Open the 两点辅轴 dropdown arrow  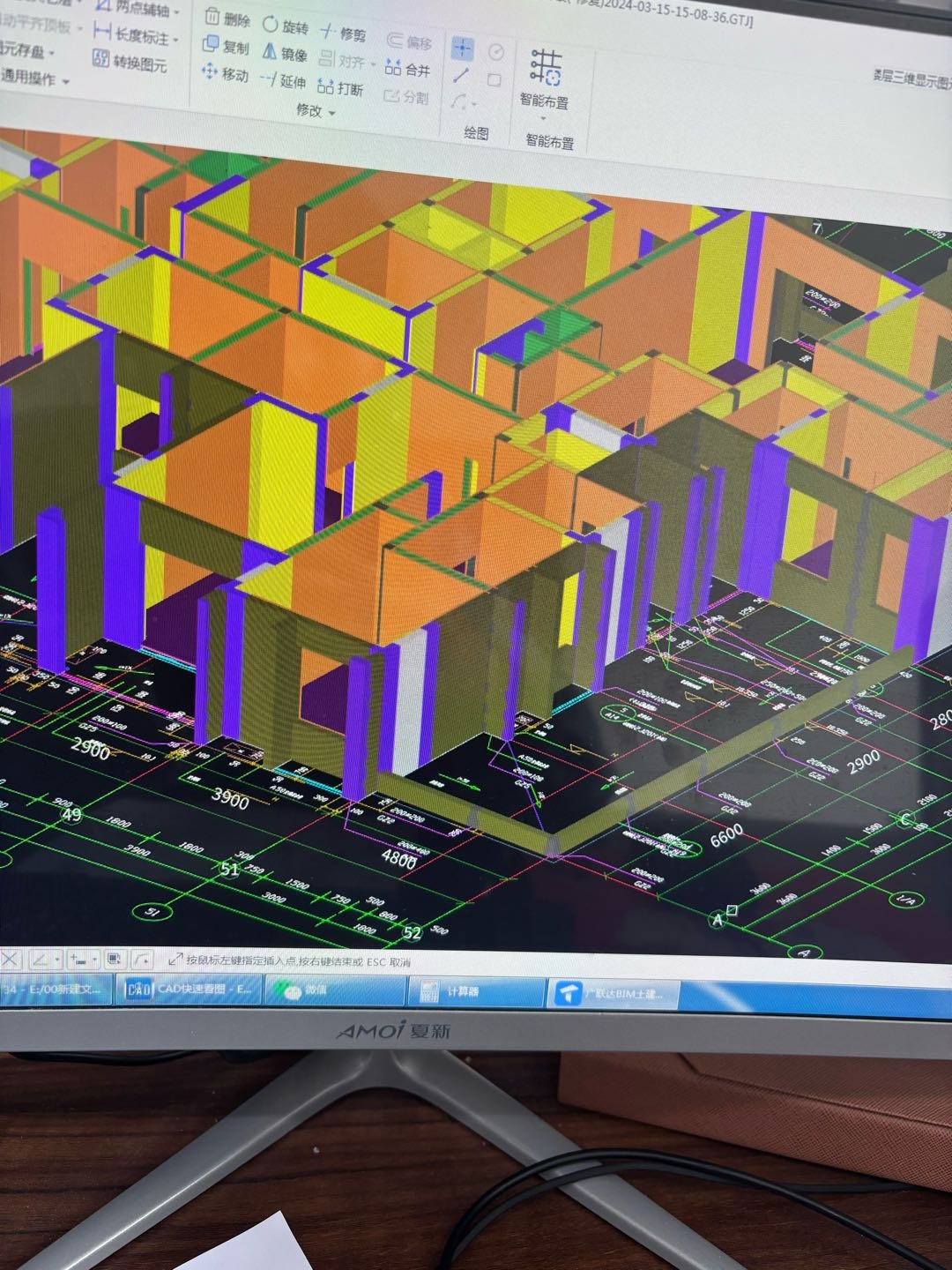176,12
